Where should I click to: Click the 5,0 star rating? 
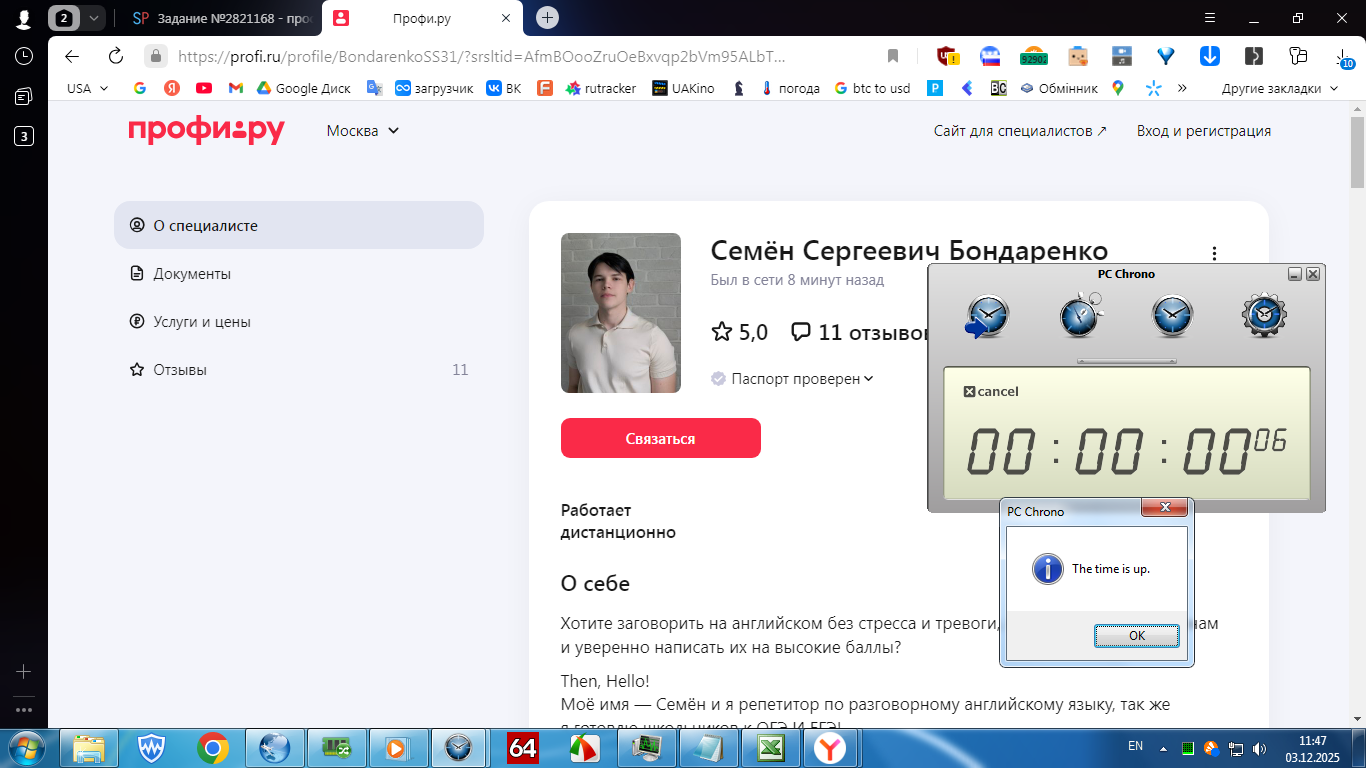[x=739, y=332]
